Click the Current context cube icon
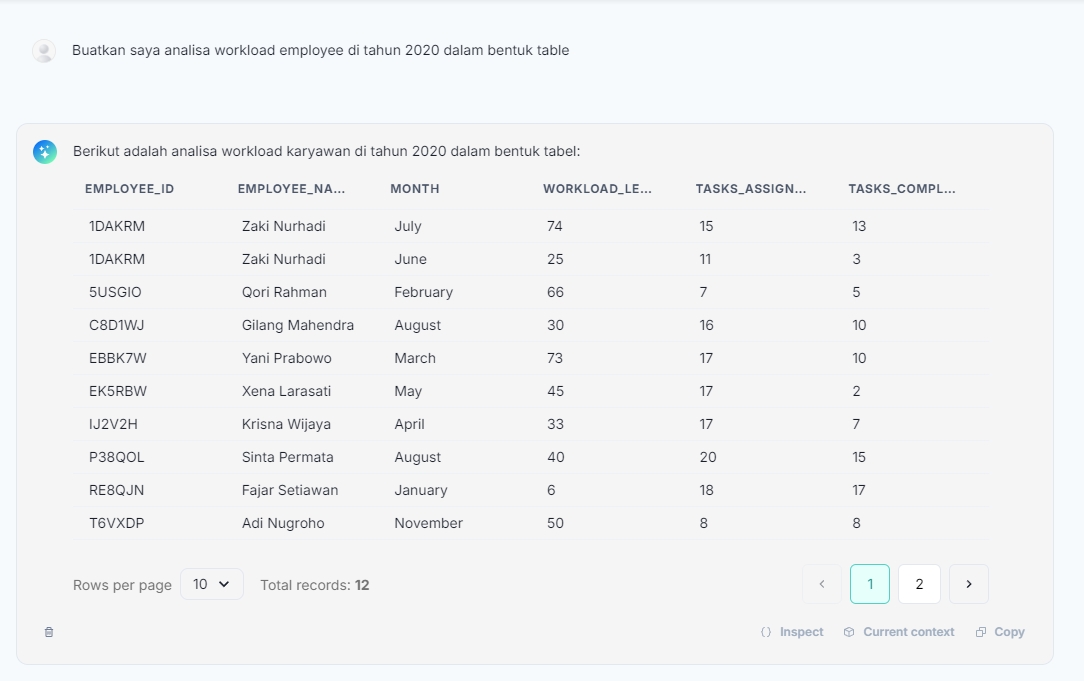Screen dimensions: 1084x681 (849, 632)
